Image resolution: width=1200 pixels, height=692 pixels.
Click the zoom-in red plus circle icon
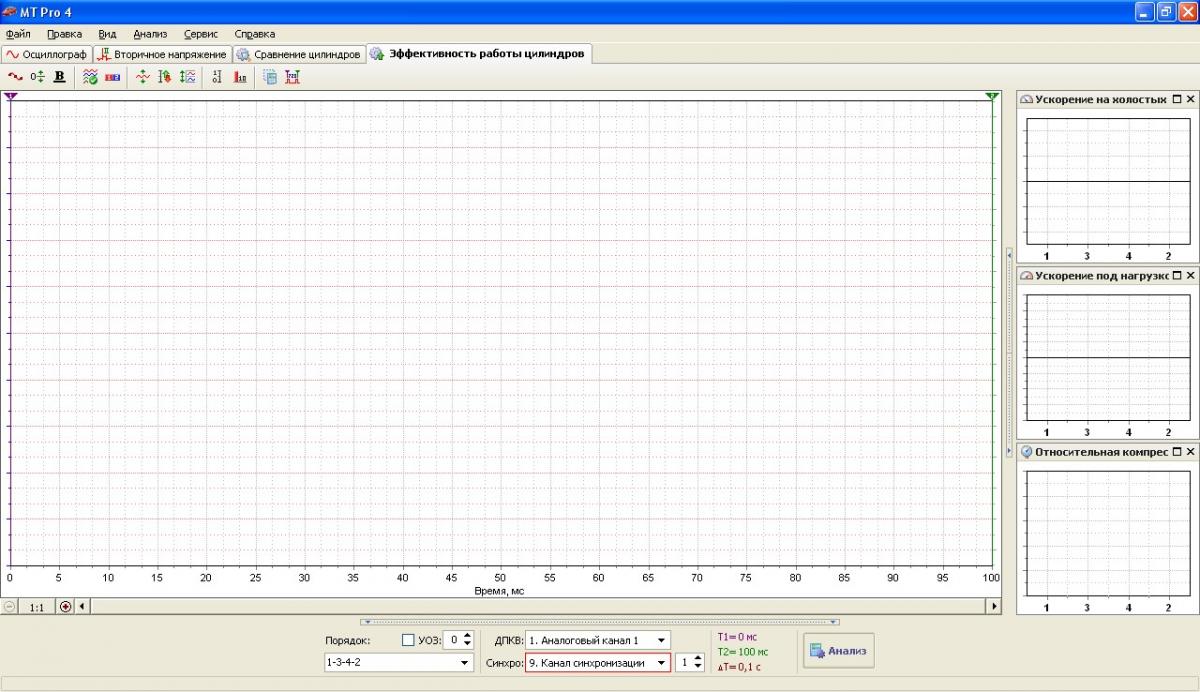click(x=66, y=606)
